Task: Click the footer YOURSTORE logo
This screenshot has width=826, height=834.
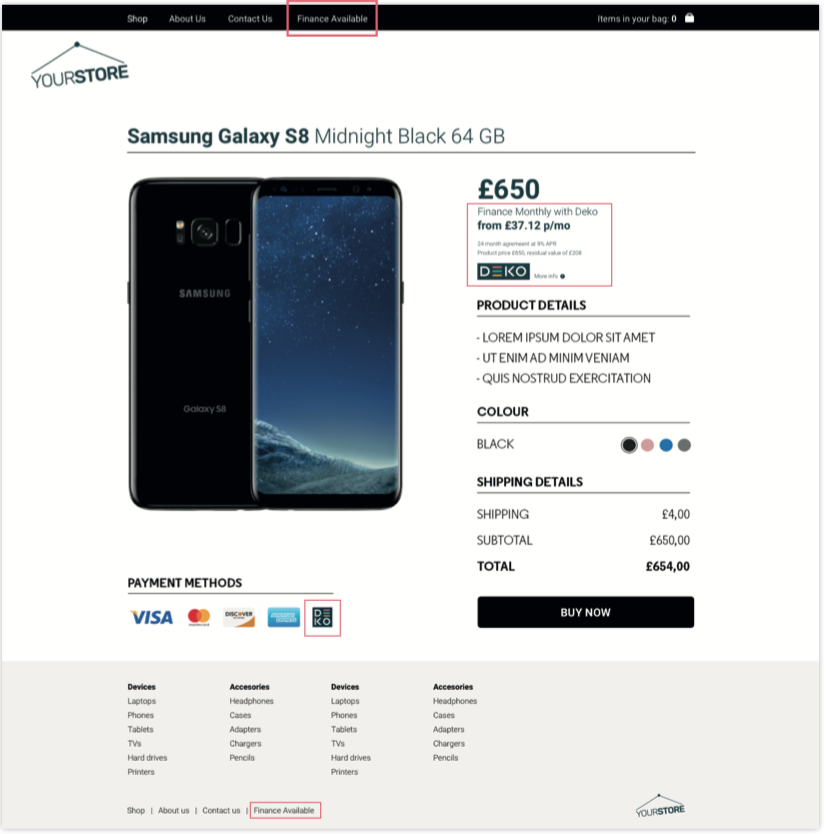Action: 660,806
